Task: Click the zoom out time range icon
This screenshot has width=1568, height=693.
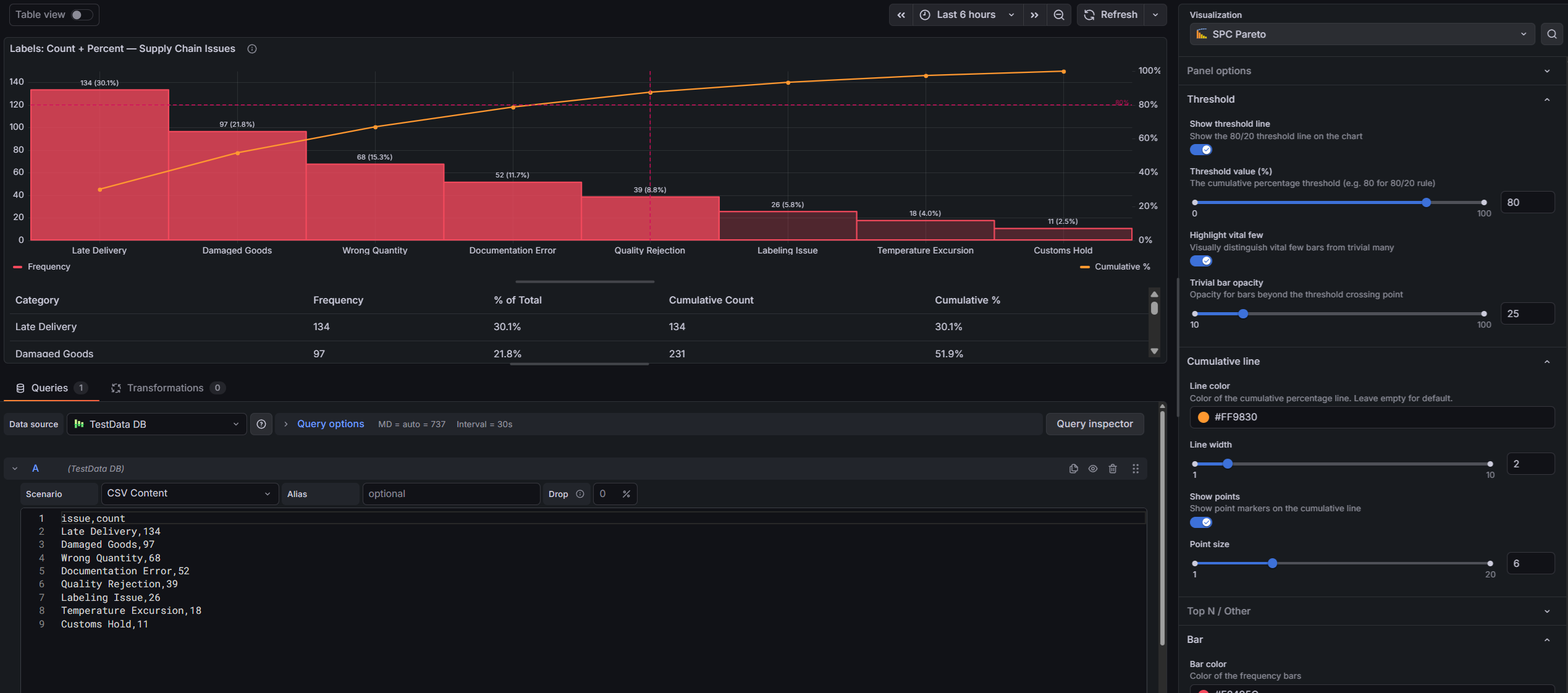Action: (1059, 15)
